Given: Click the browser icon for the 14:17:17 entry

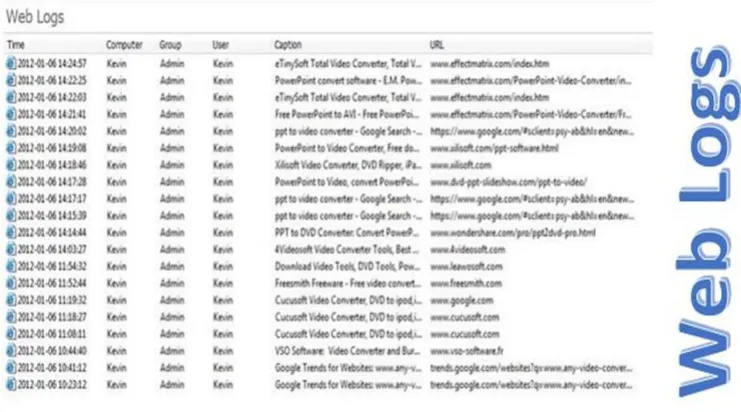Looking at the screenshot, I should point(11,198).
